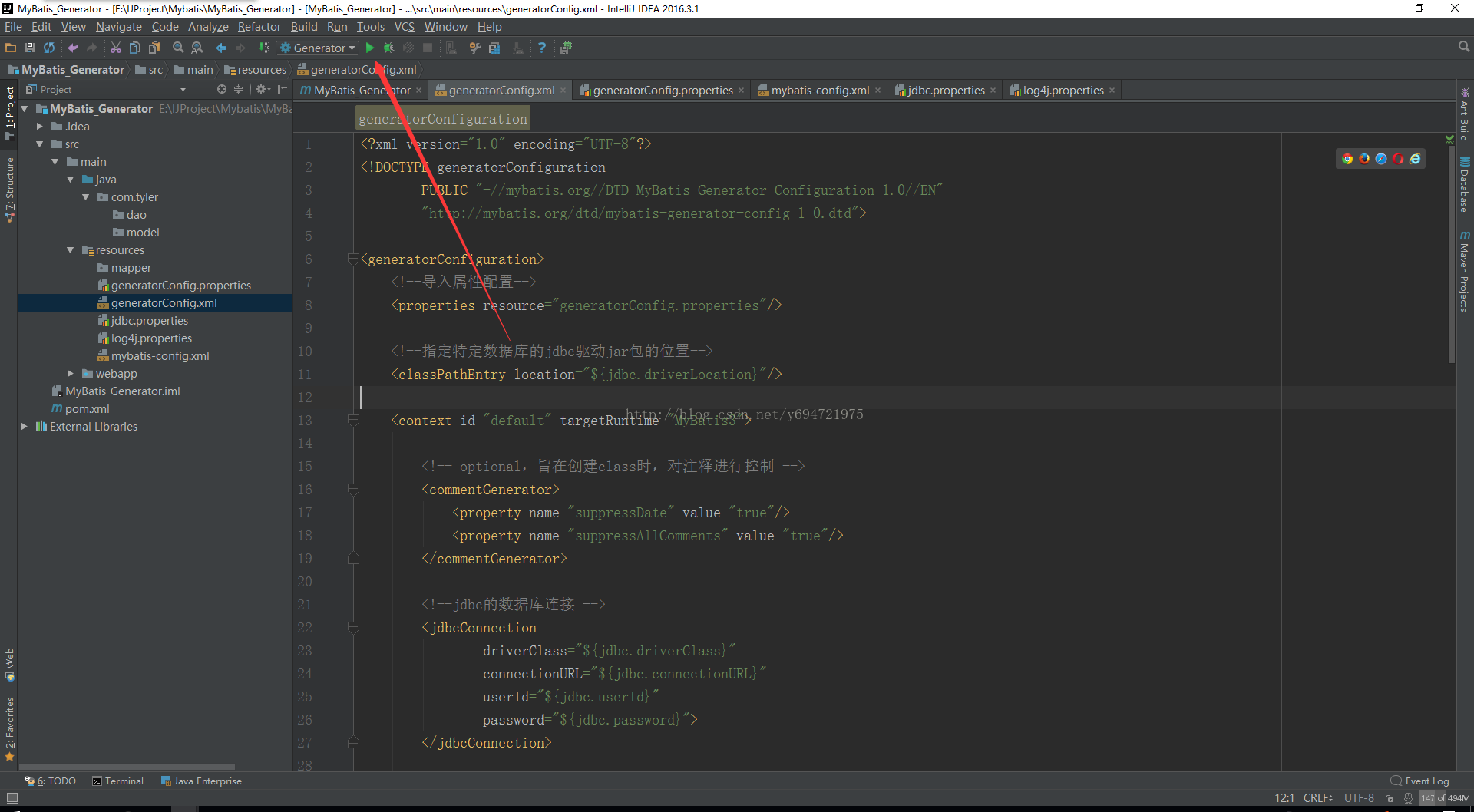This screenshot has width=1474, height=812.
Task: Open Project Structure icon in the toolbar
Action: click(x=494, y=48)
